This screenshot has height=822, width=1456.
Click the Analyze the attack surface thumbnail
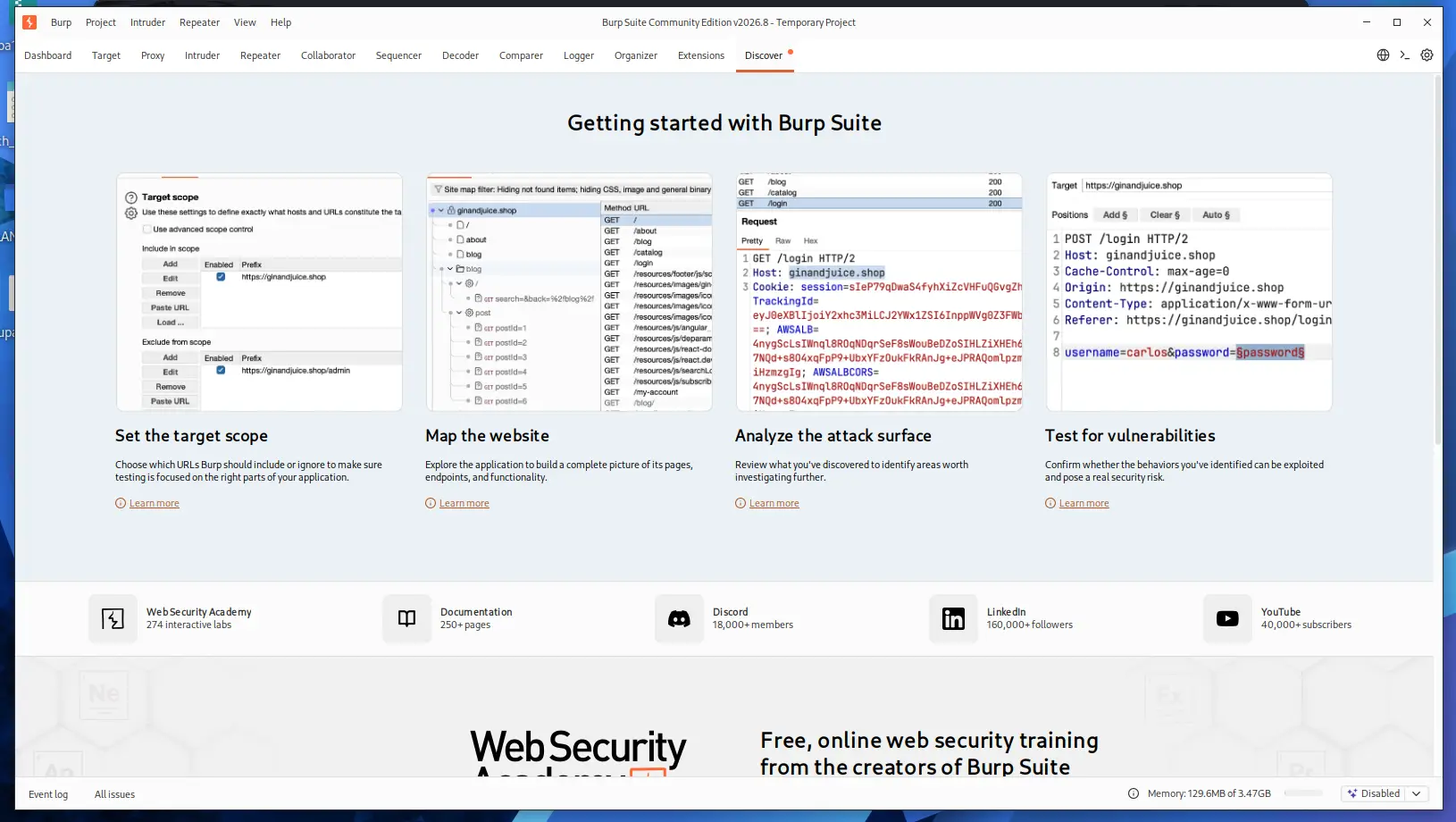pyautogui.click(x=879, y=292)
